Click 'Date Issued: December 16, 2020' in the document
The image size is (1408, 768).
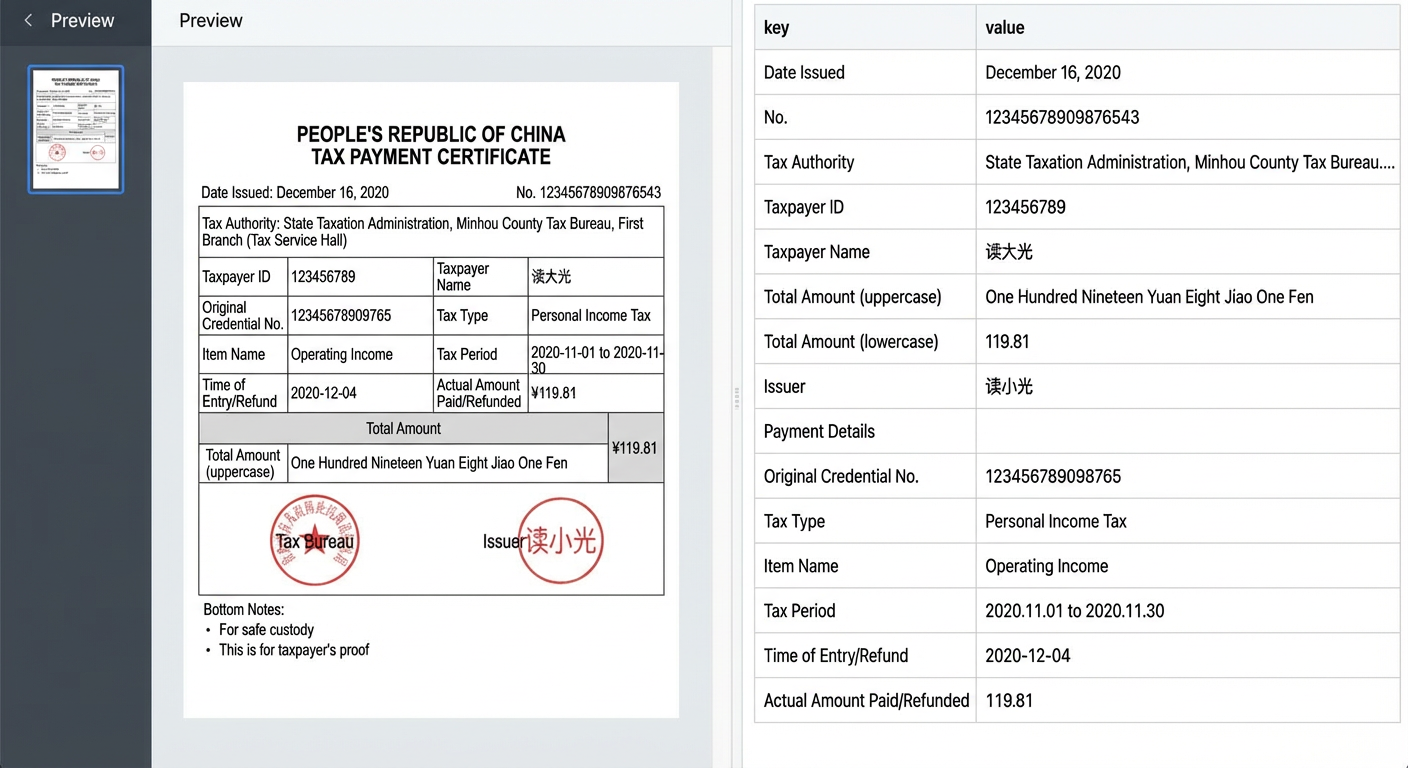(x=295, y=193)
